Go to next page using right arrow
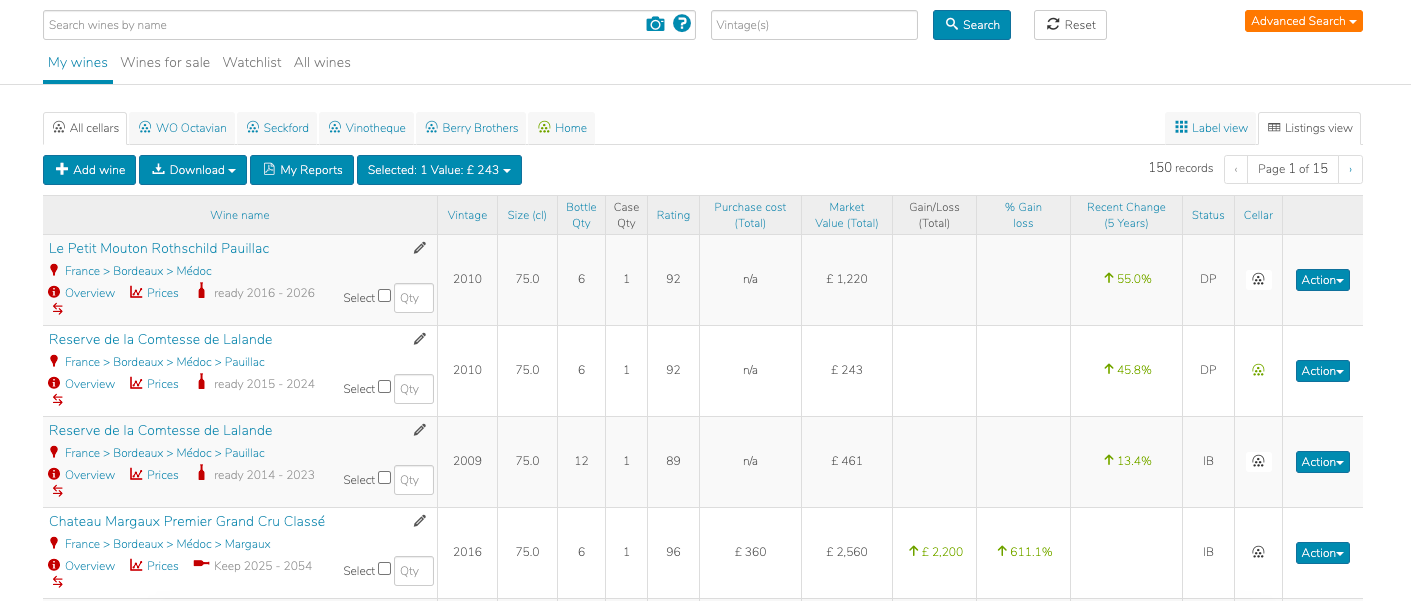This screenshot has height=601, width=1411. [x=1350, y=169]
